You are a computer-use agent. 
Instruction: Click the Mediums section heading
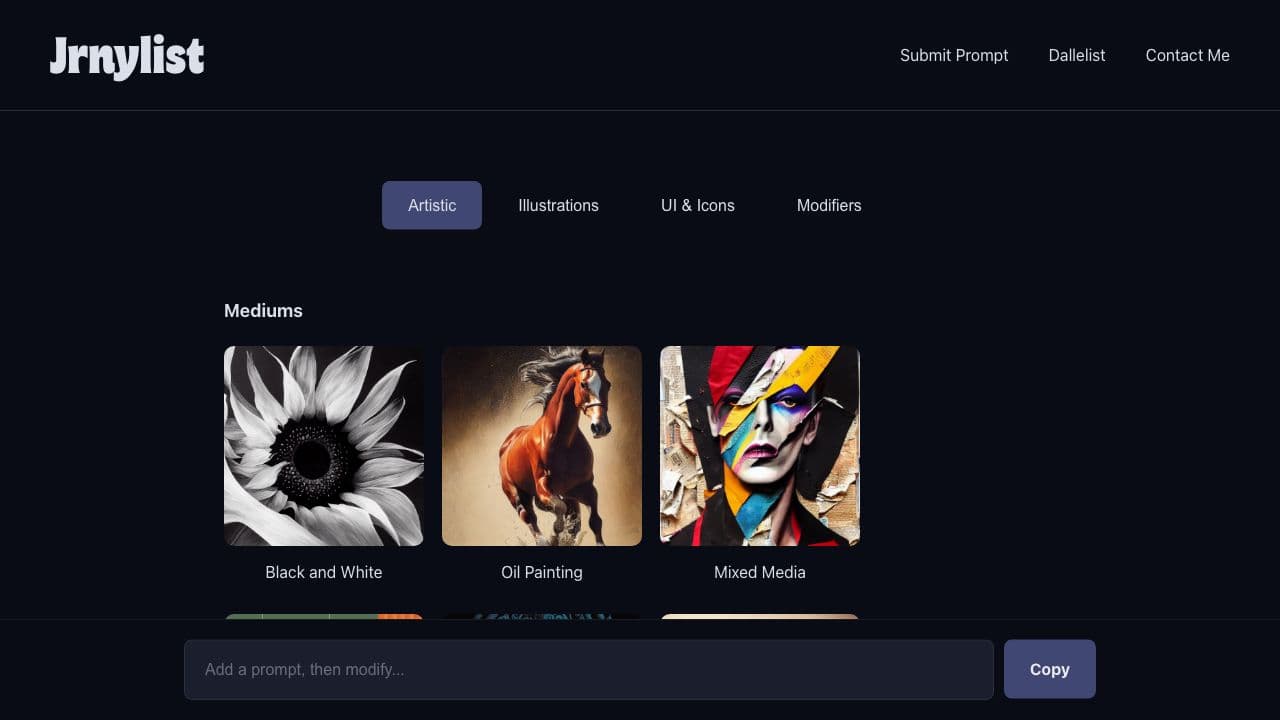point(263,311)
